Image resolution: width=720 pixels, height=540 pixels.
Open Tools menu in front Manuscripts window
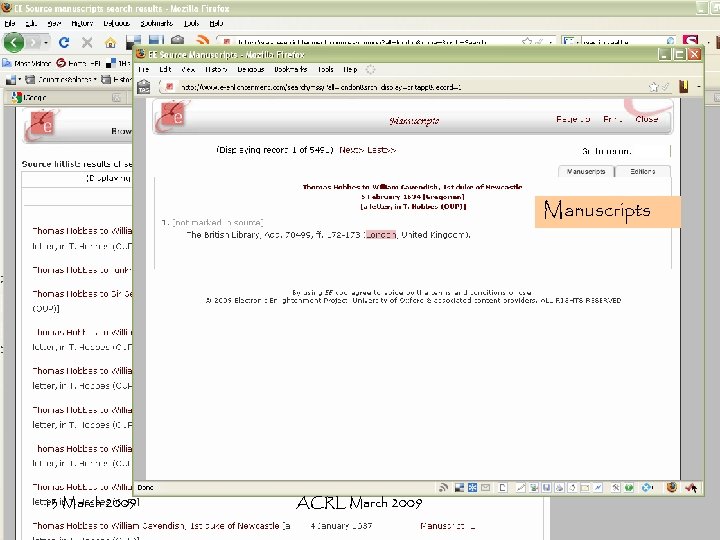pos(326,69)
